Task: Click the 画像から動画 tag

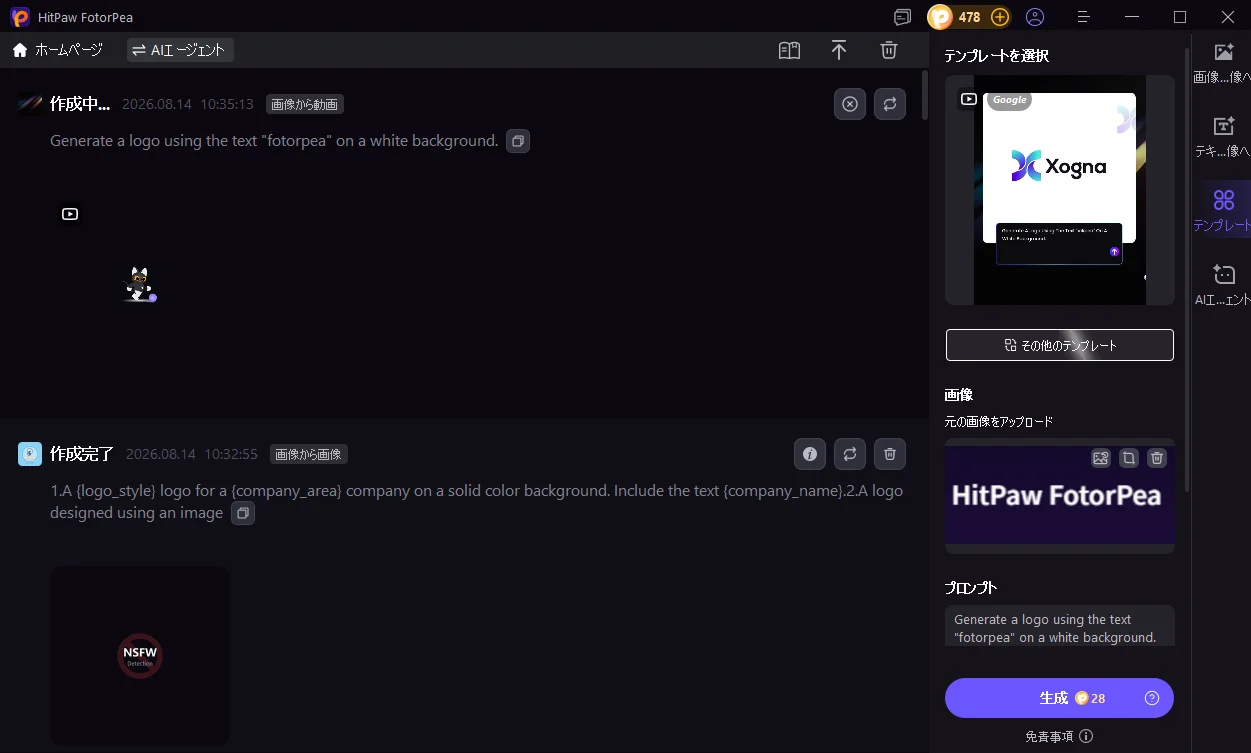Action: [305, 104]
